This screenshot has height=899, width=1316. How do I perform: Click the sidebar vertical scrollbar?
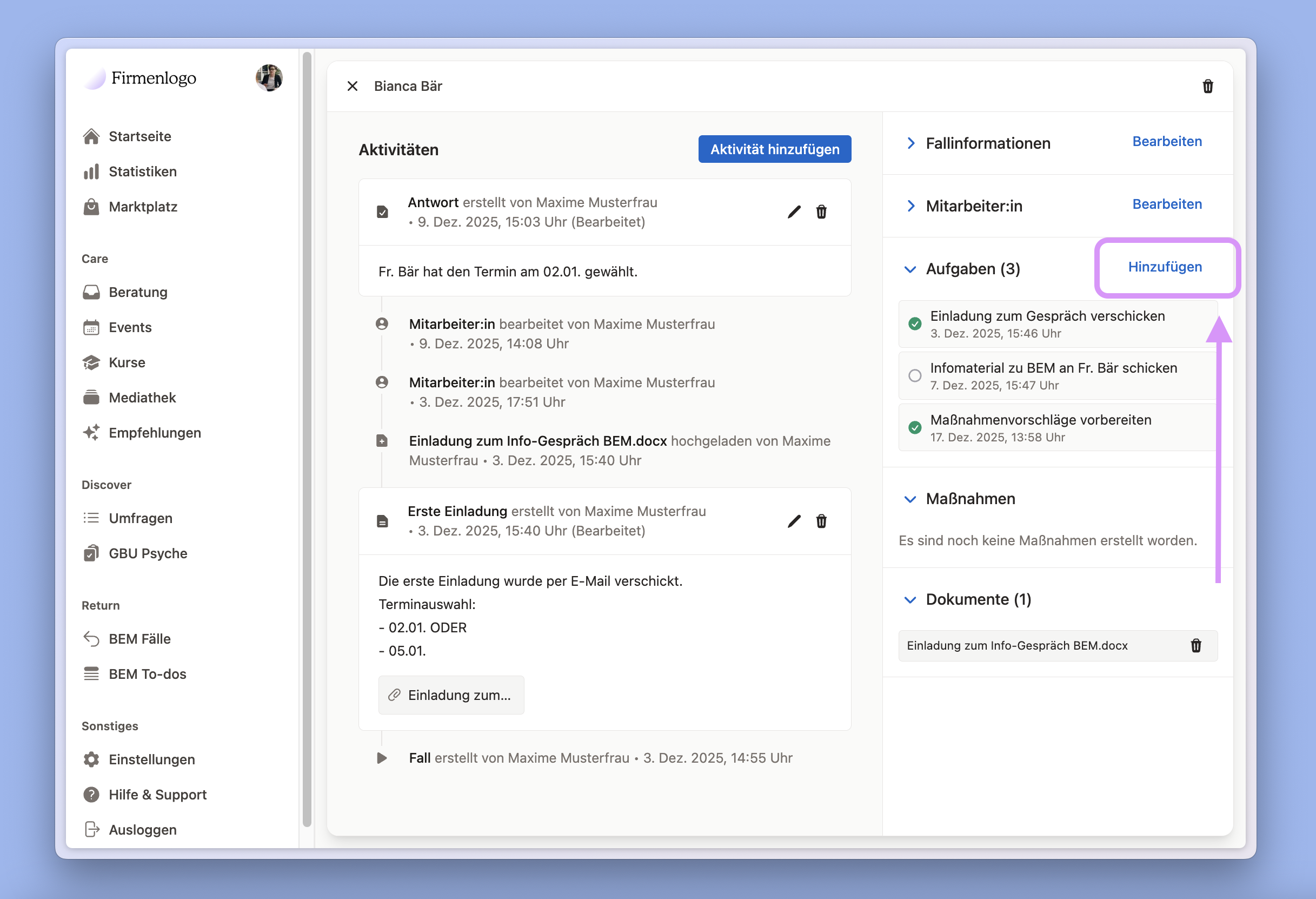307,439
